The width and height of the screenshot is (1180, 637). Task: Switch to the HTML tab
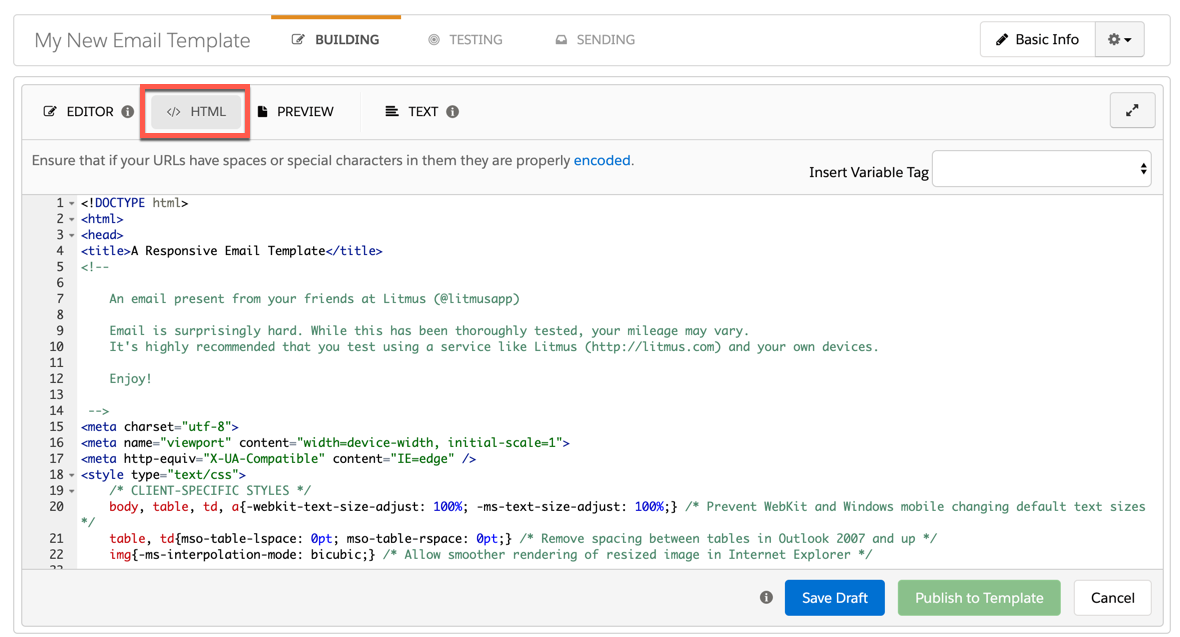[x=196, y=112]
